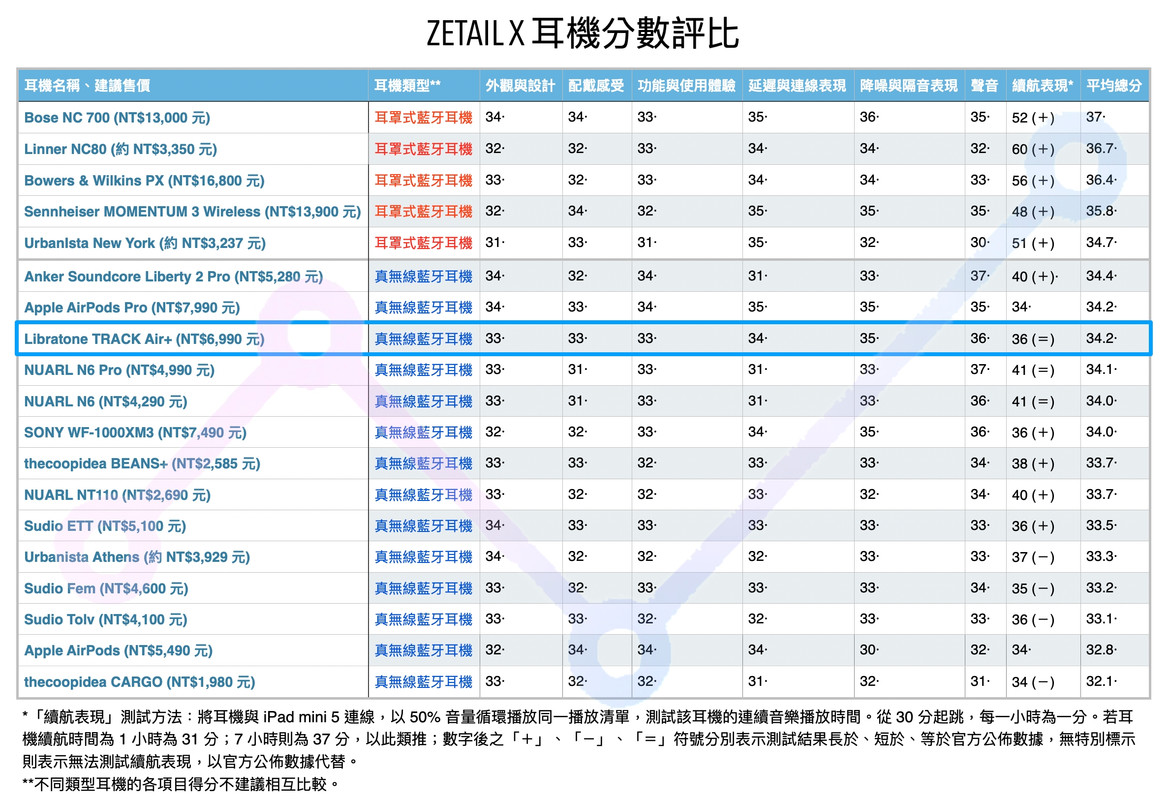Select the 功能與使用體驗 column header
The height and width of the screenshot is (800, 1169).
[x=687, y=86]
